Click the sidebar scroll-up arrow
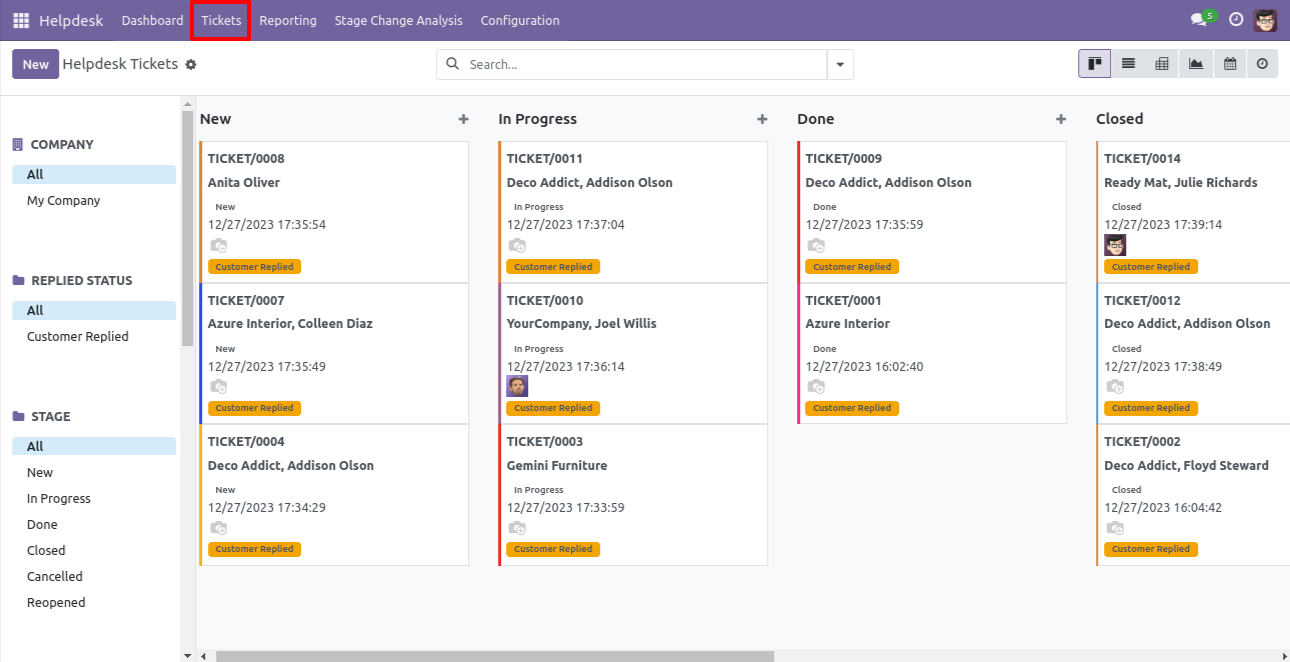 pos(187,103)
